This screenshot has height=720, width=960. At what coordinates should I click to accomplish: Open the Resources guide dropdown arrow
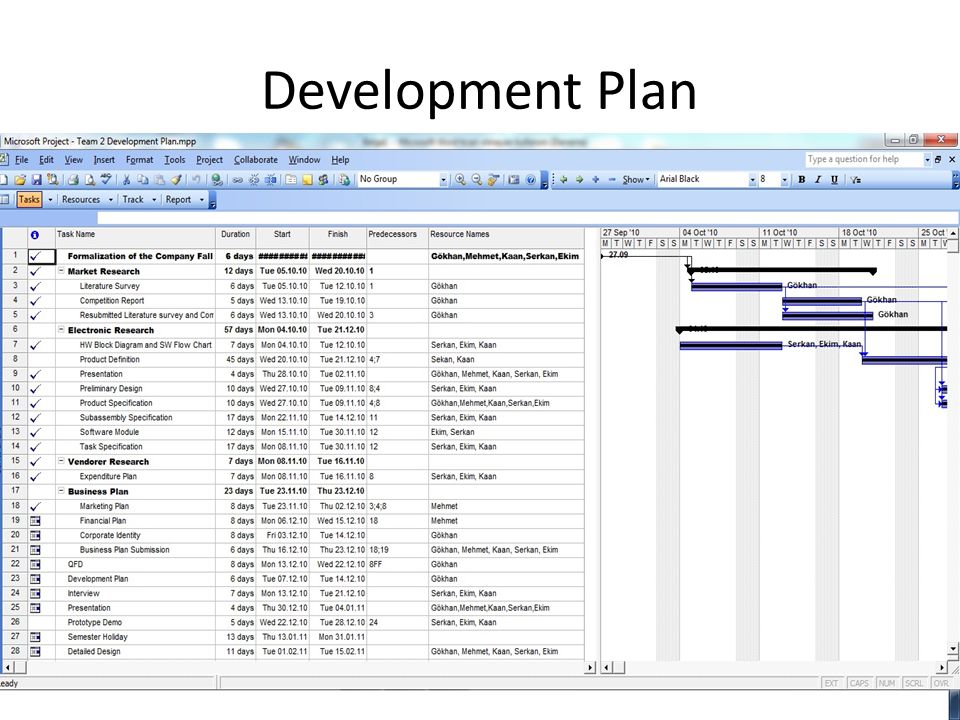[111, 200]
